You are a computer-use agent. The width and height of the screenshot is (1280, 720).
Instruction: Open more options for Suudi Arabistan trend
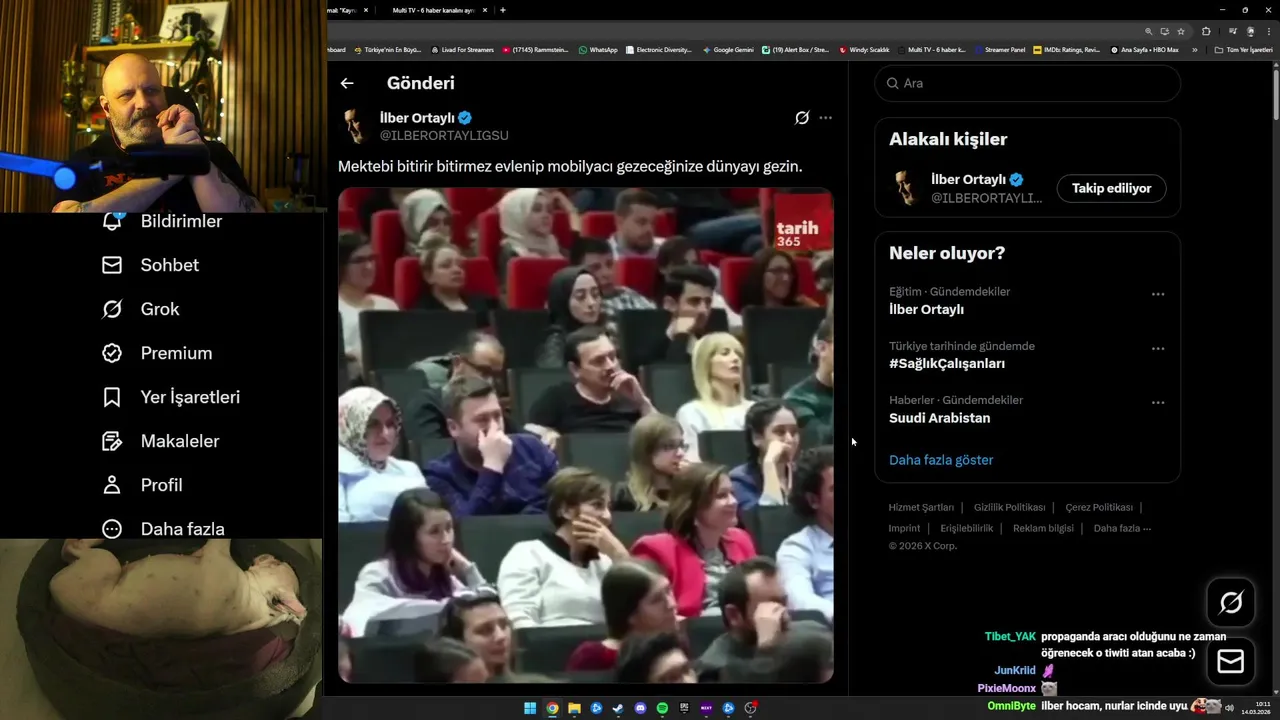(1158, 402)
